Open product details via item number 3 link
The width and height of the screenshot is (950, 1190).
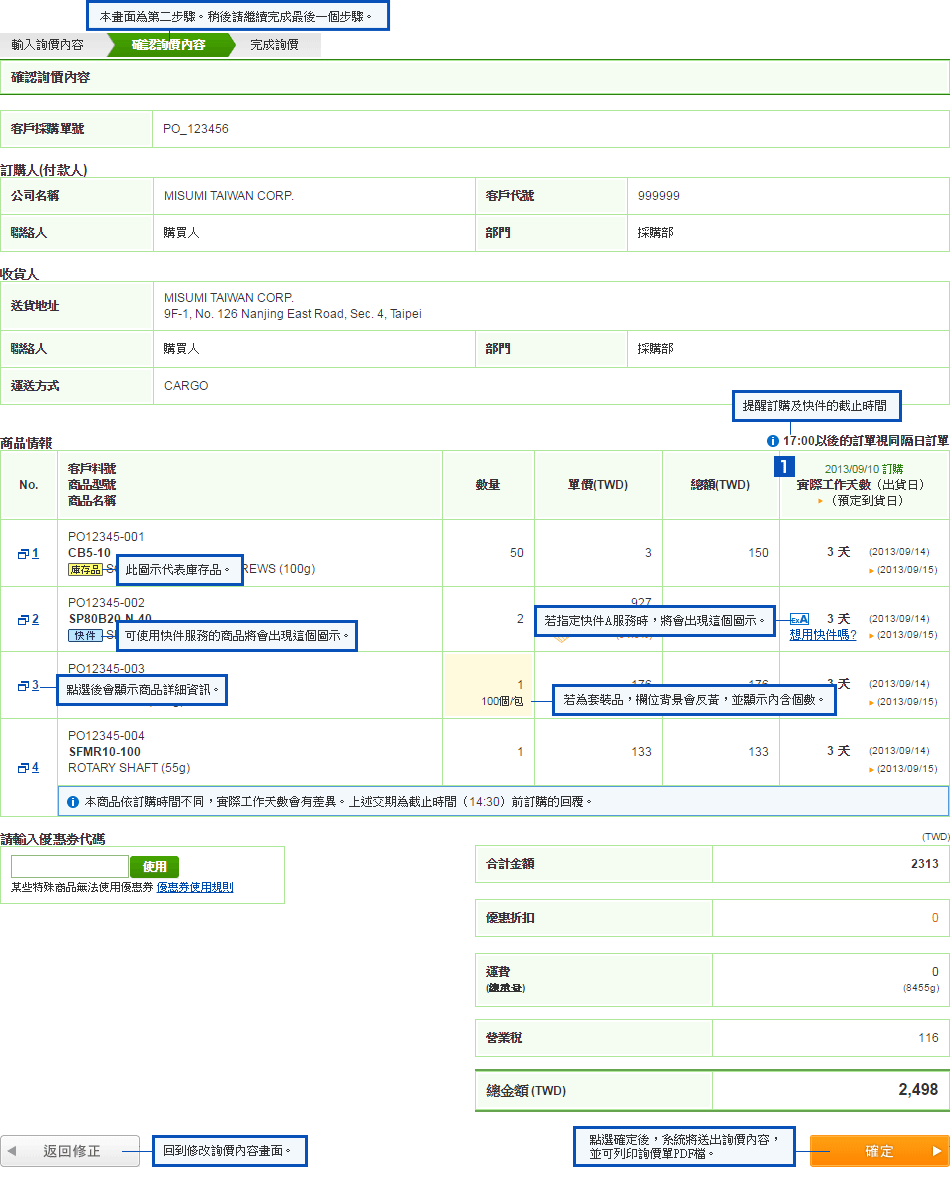(35, 685)
